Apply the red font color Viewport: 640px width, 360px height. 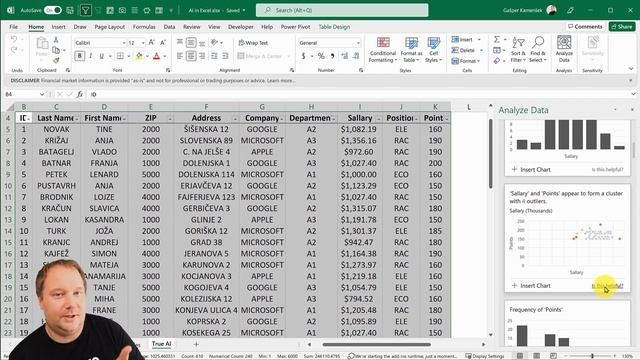[156, 56]
